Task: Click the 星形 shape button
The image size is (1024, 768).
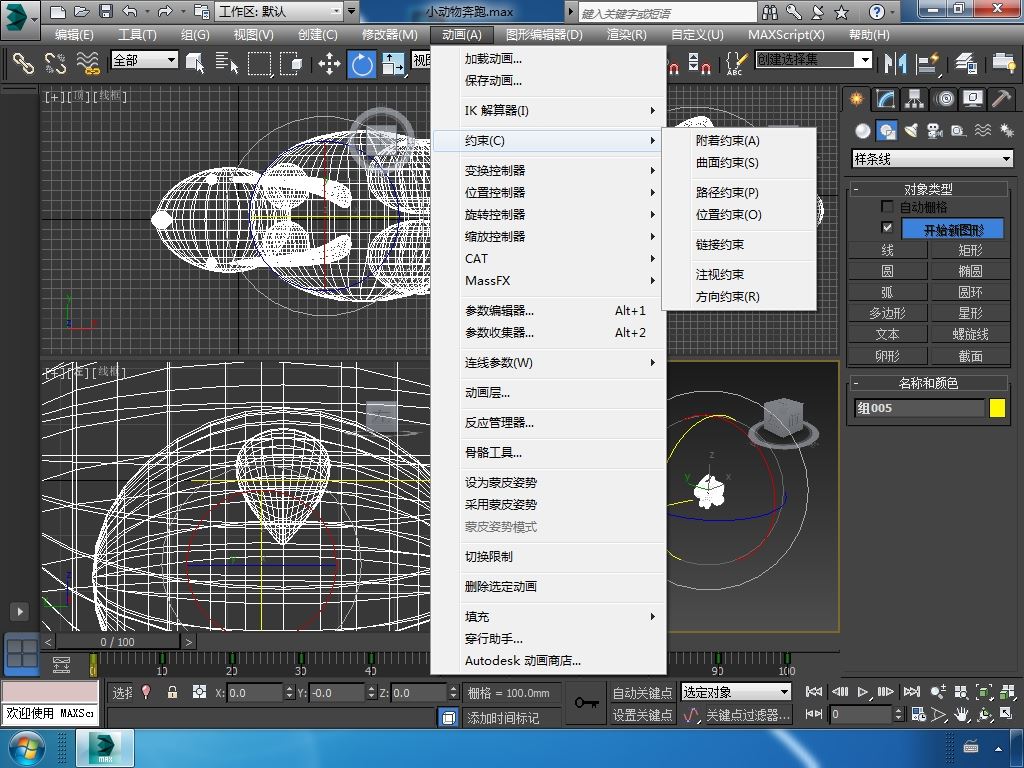Action: click(970, 313)
